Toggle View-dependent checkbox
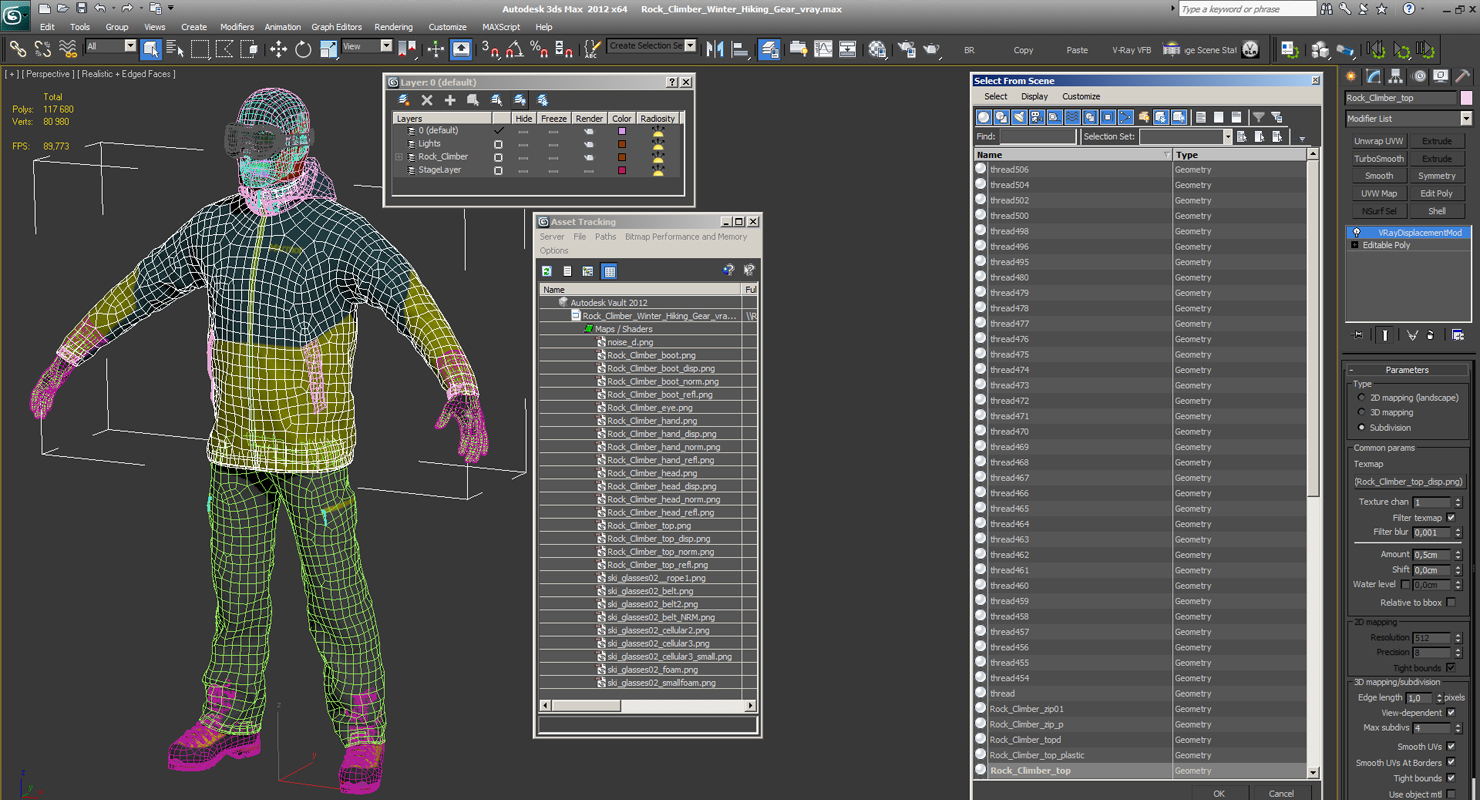This screenshot has height=800, width=1480. [1451, 712]
